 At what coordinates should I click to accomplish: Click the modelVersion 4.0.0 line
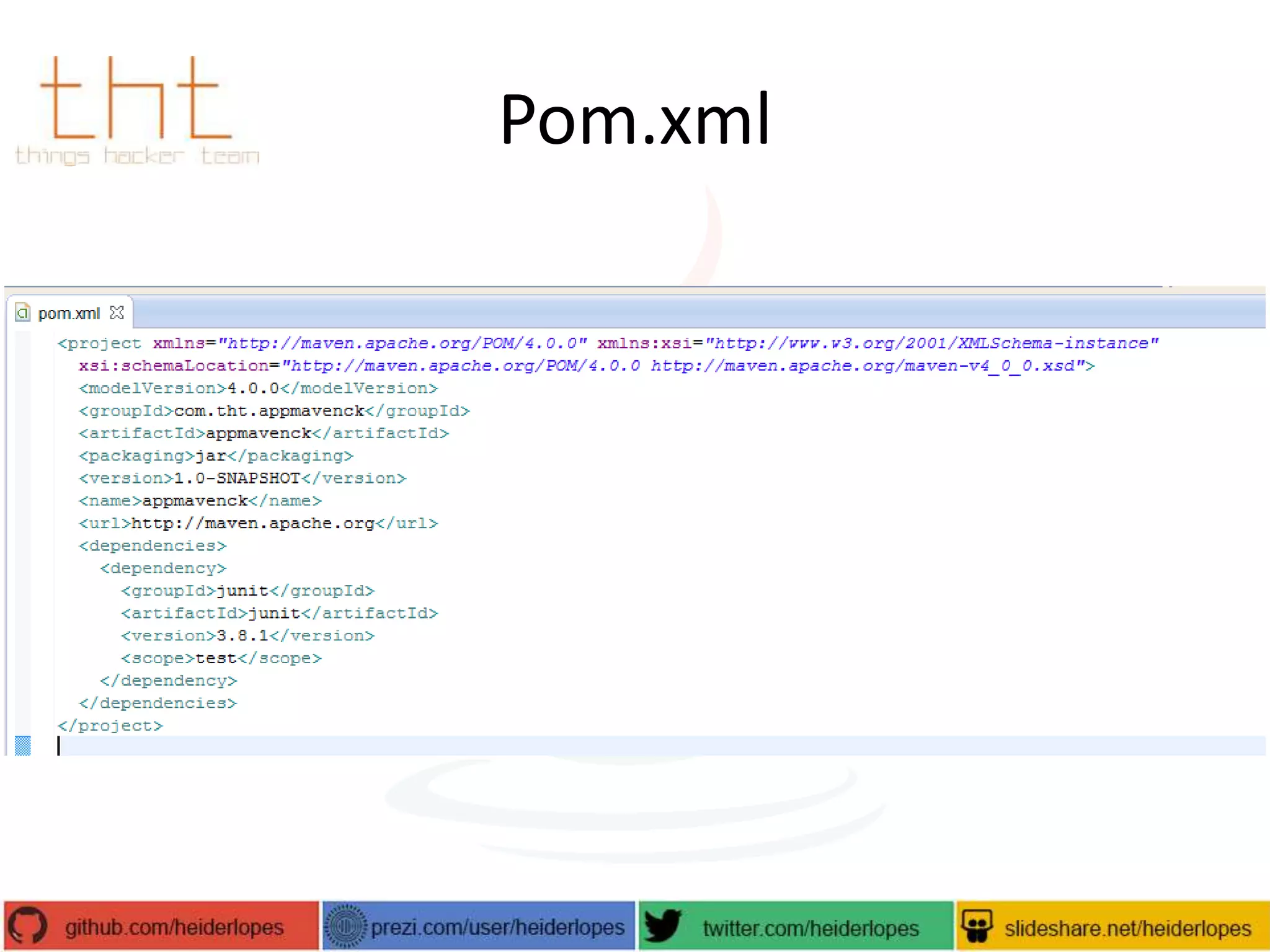tap(259, 389)
